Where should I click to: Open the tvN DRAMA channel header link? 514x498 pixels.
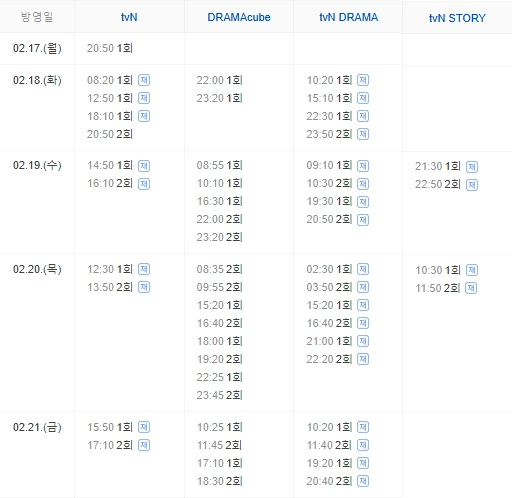[x=348, y=17]
